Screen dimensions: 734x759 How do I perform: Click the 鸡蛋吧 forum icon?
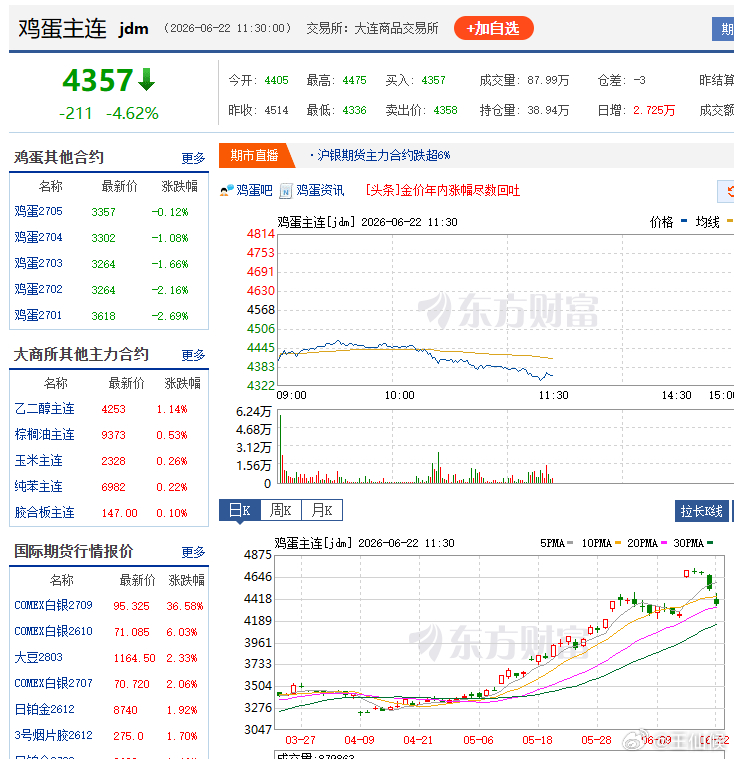coord(227,191)
